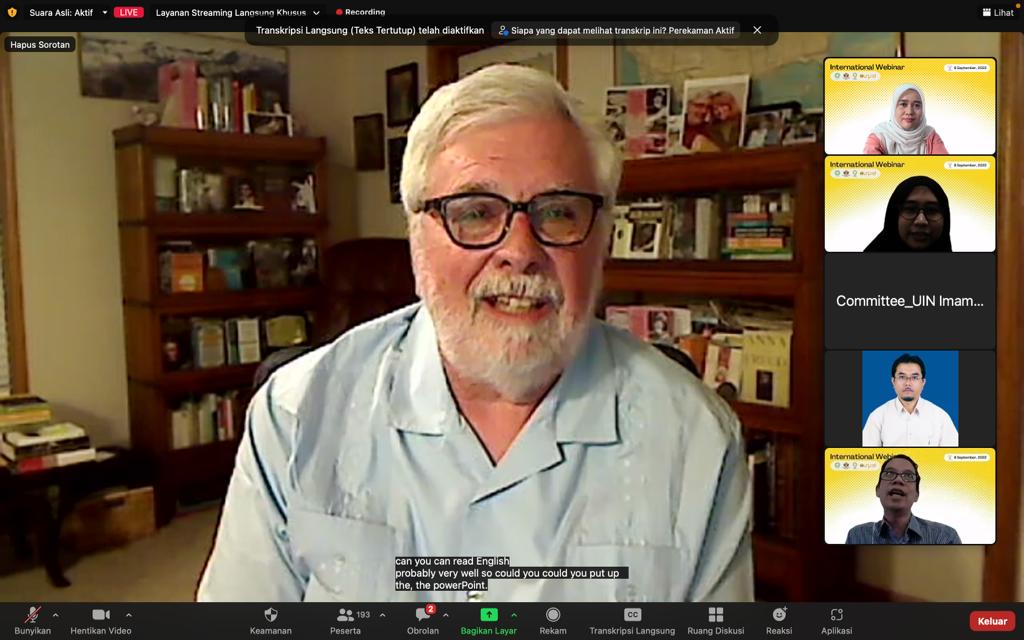
Task: Open the Peserta participants panel
Action: coord(346,615)
